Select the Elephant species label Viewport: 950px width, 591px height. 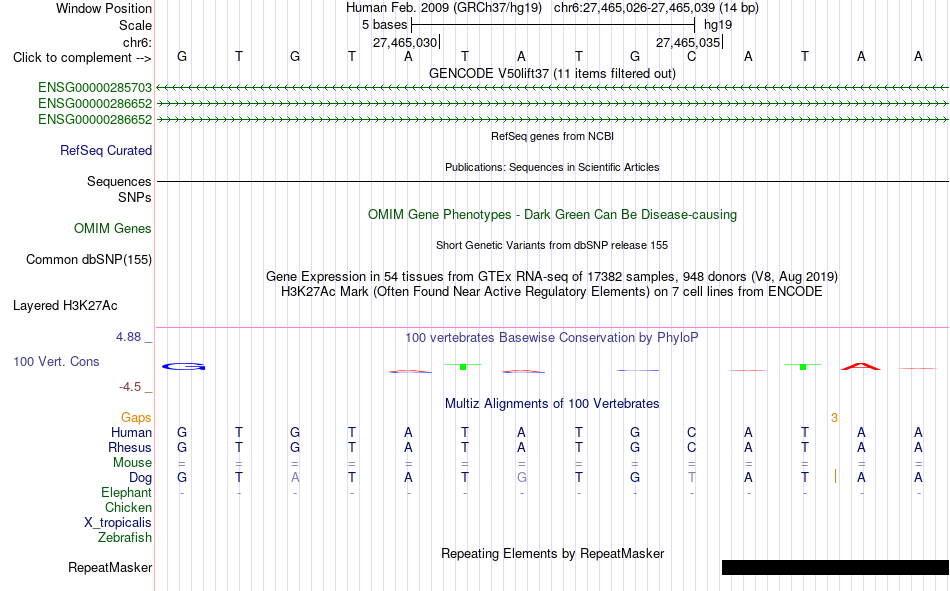click(x=127, y=493)
